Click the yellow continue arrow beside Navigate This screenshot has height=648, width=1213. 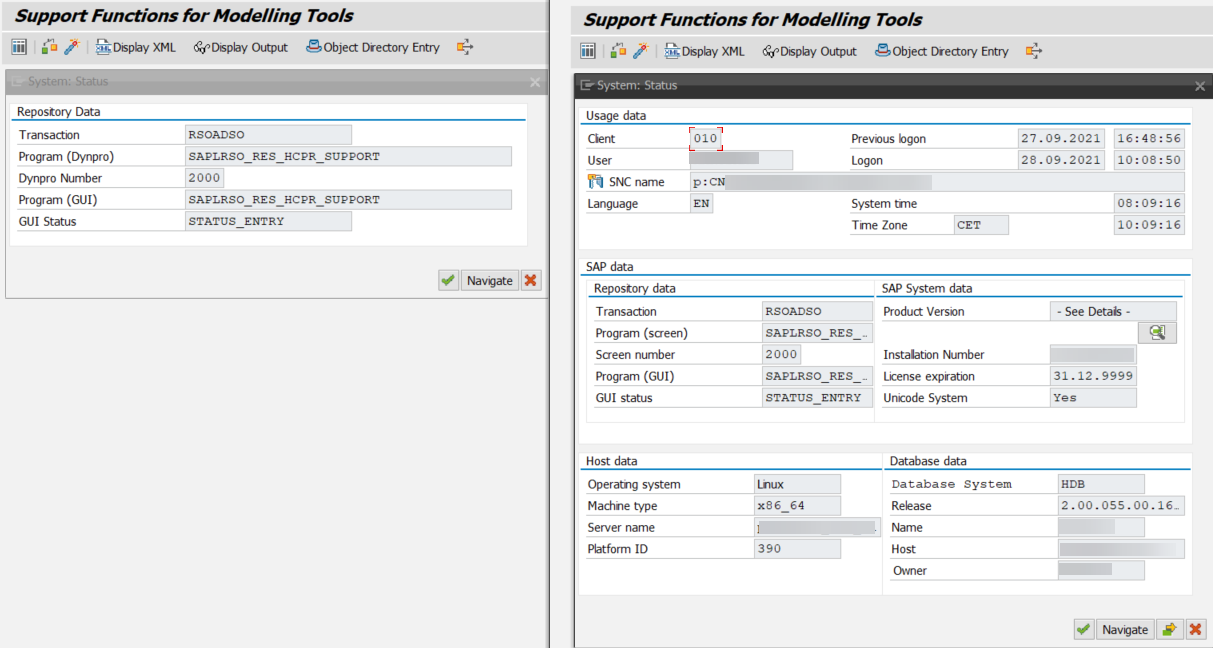(1169, 629)
